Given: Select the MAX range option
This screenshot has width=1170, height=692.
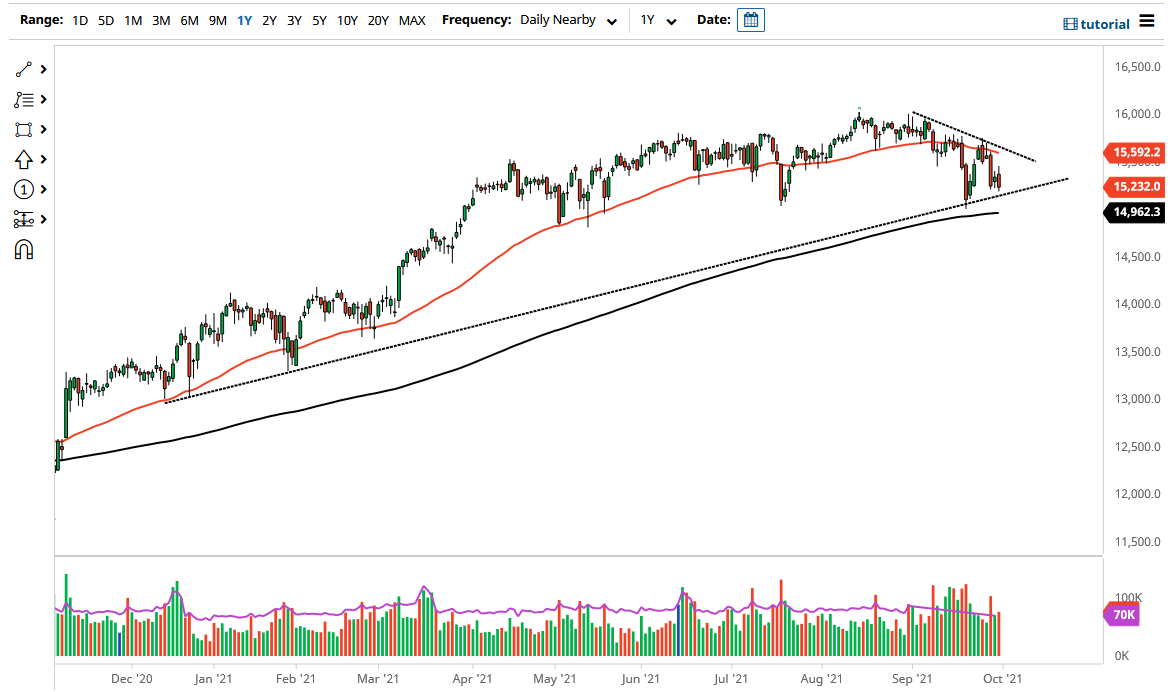Looking at the screenshot, I should pyautogui.click(x=411, y=19).
